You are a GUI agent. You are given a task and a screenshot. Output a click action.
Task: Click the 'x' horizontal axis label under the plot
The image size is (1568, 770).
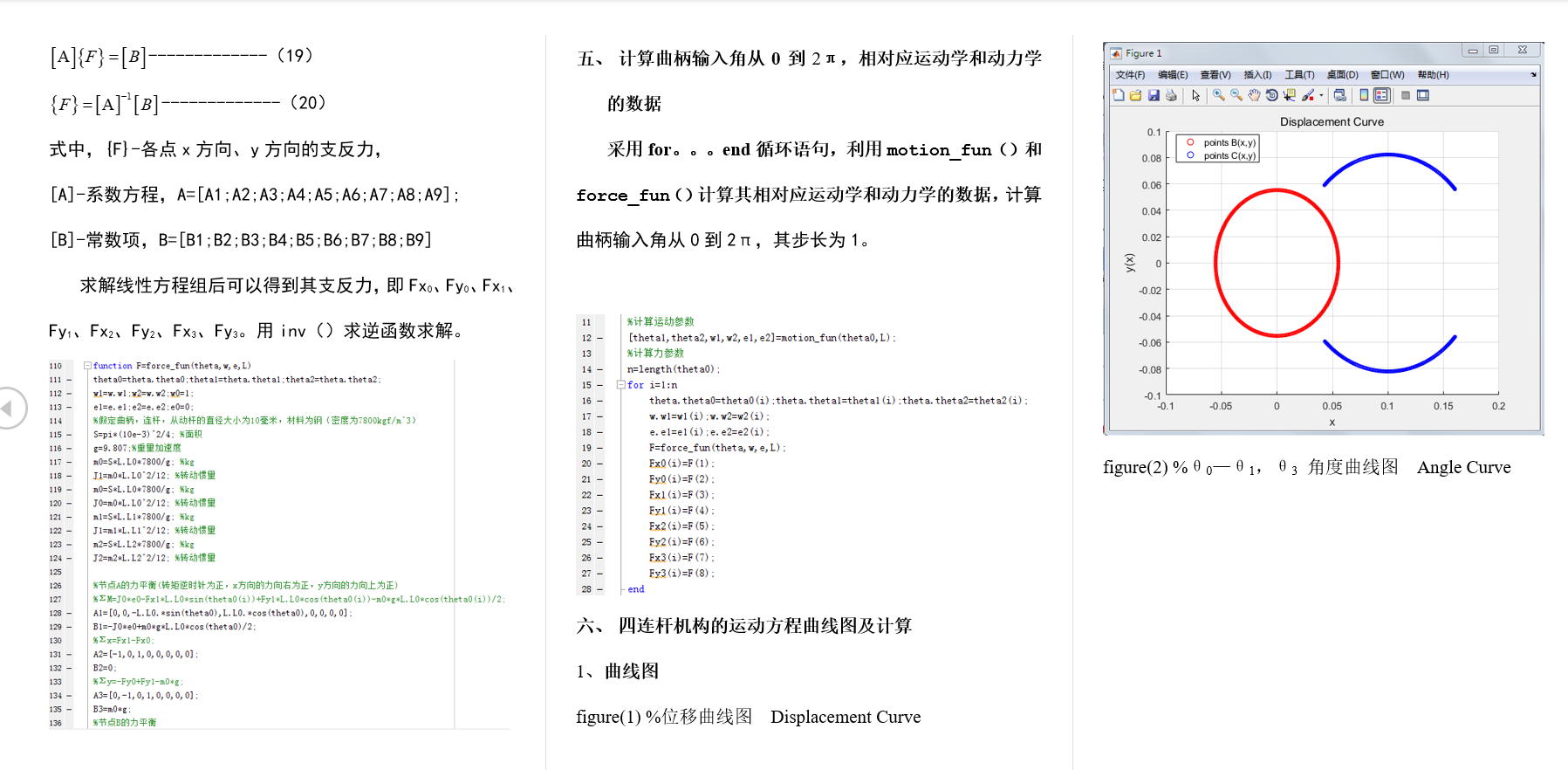pyautogui.click(x=1332, y=423)
